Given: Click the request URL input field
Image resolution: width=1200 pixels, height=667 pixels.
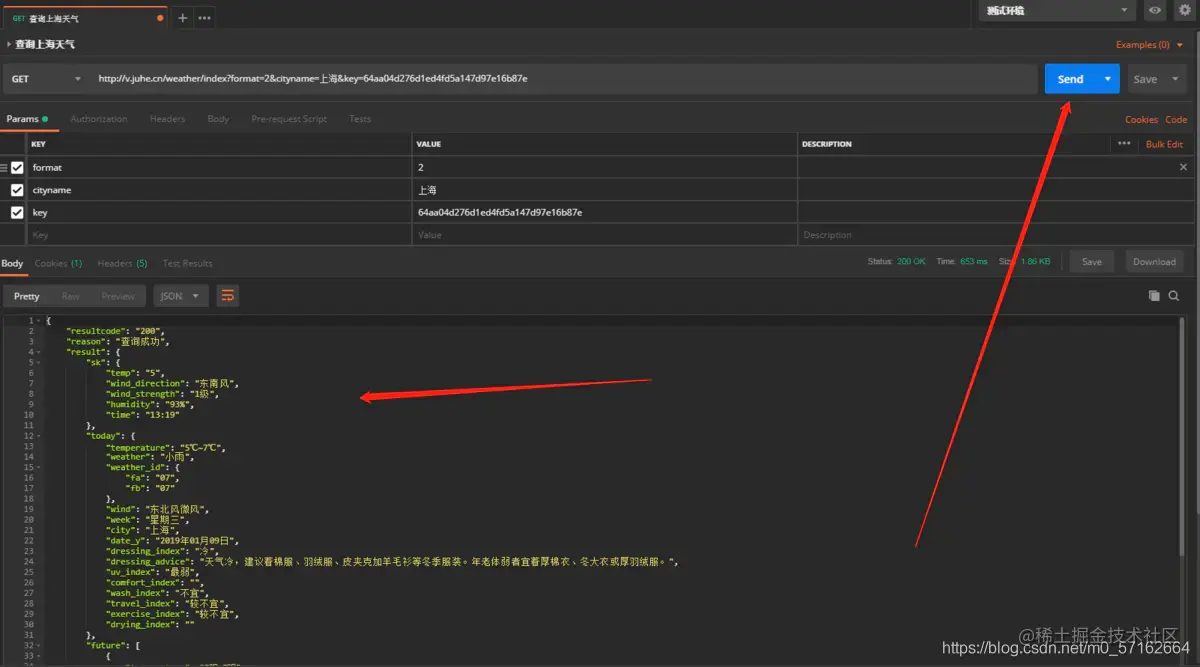Looking at the screenshot, I should tap(563, 79).
